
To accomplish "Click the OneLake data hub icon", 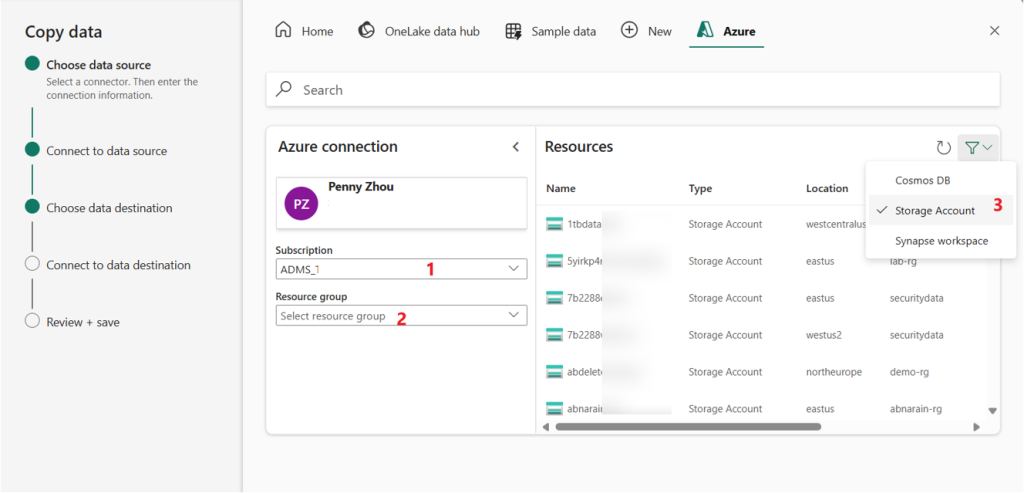I will tap(366, 31).
